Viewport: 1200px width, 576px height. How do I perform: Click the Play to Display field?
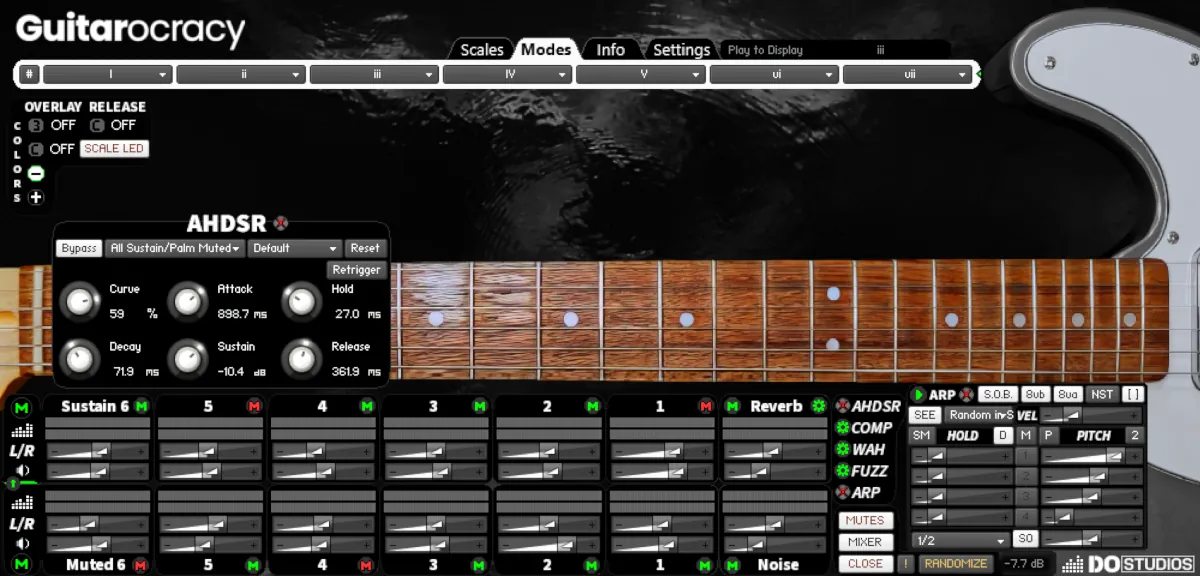pos(835,50)
